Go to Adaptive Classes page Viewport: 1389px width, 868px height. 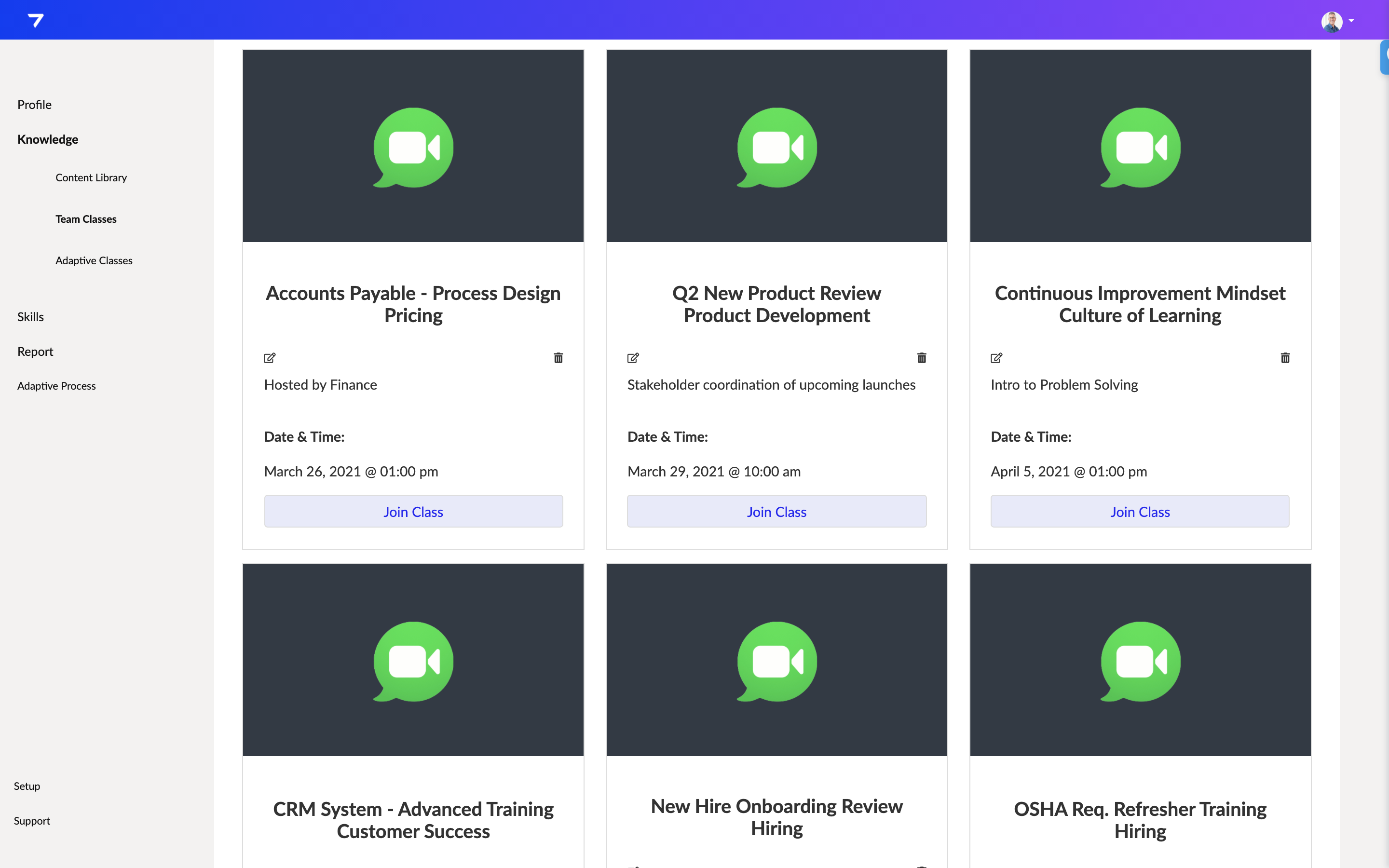[x=94, y=260]
